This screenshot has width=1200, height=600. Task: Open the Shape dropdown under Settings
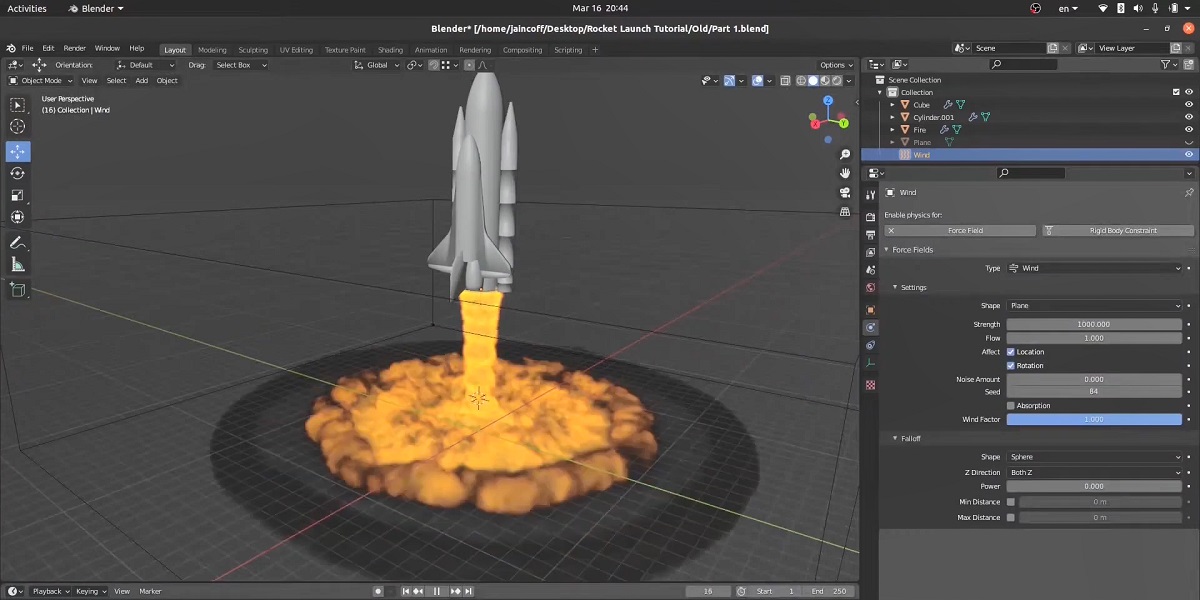(1094, 305)
